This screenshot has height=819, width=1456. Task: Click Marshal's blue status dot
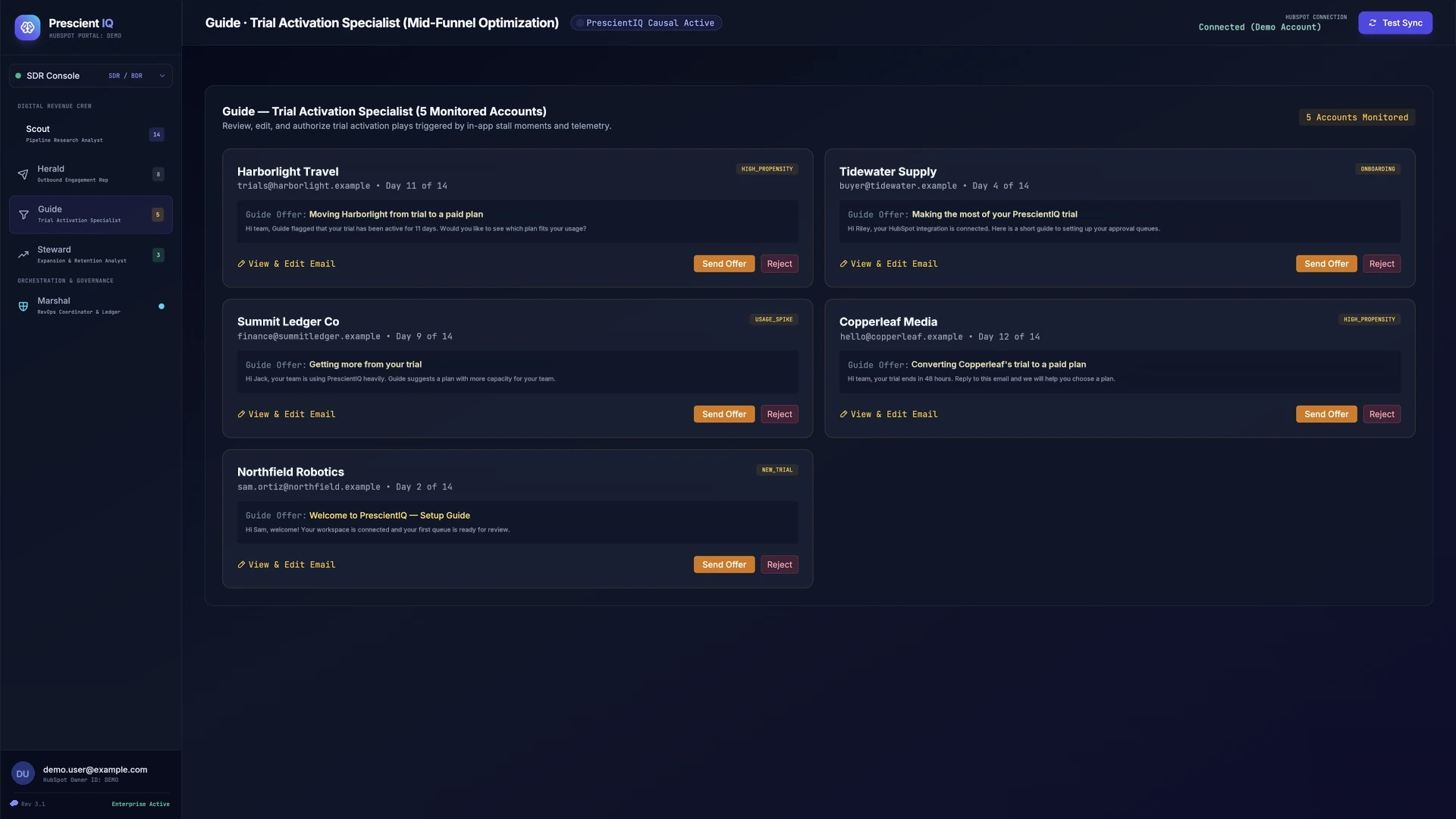pyautogui.click(x=162, y=306)
